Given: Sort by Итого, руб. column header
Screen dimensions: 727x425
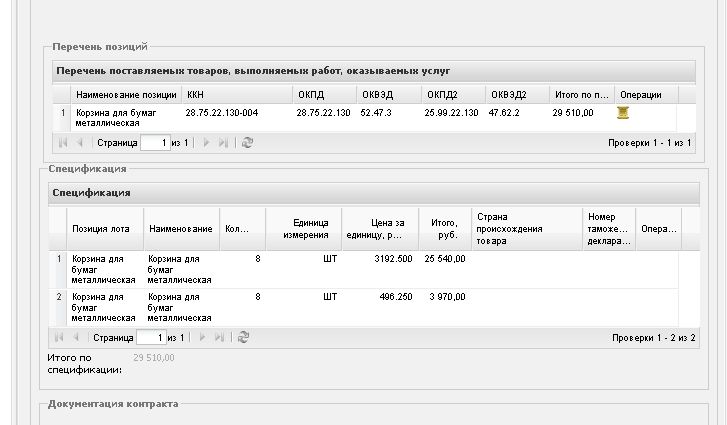Looking at the screenshot, I should pyautogui.click(x=445, y=229).
